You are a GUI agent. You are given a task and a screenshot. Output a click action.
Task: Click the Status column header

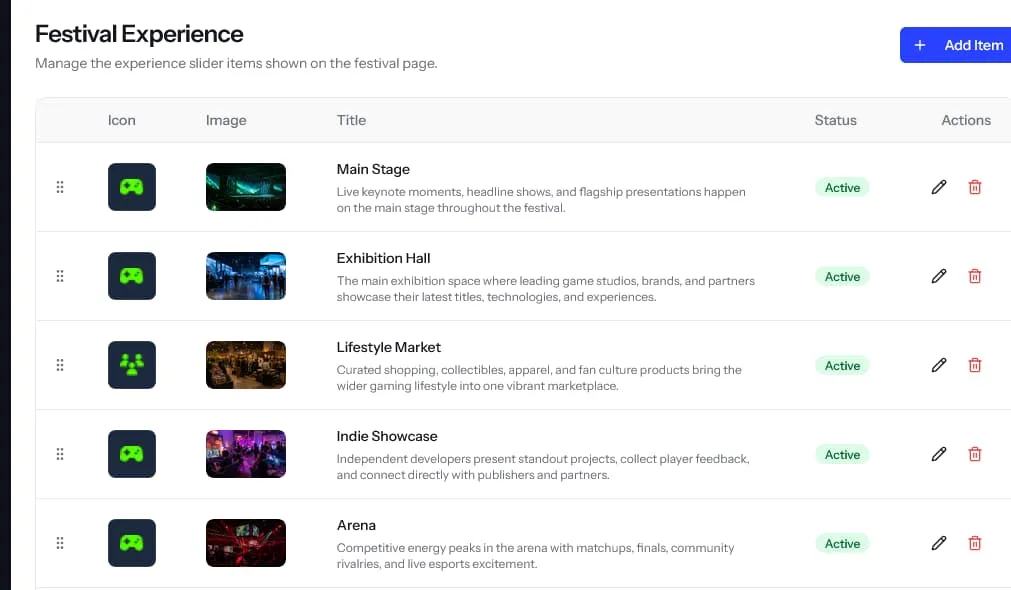click(835, 120)
